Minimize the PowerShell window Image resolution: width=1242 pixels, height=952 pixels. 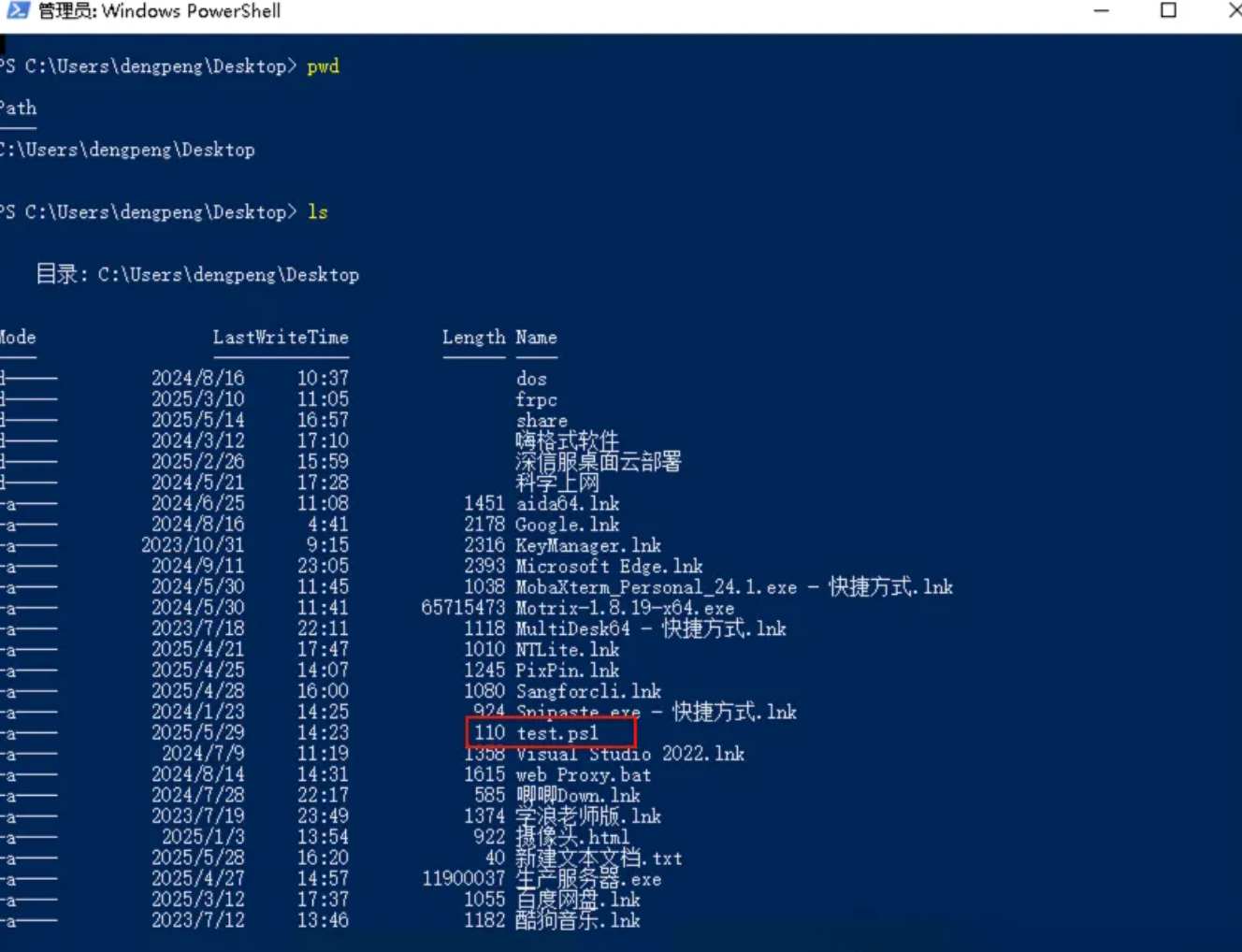tap(1101, 11)
